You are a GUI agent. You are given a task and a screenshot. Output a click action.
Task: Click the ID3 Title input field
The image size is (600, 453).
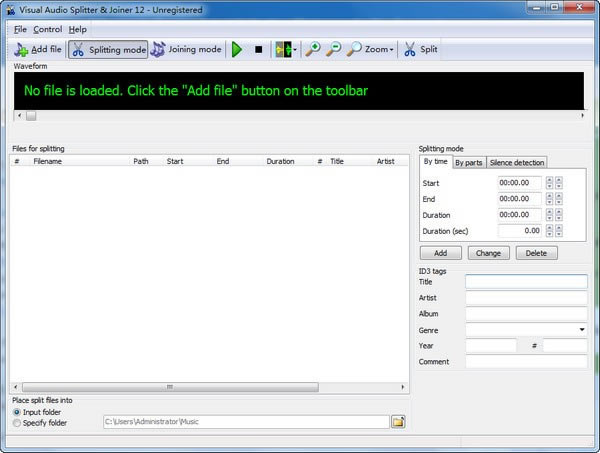coord(527,282)
